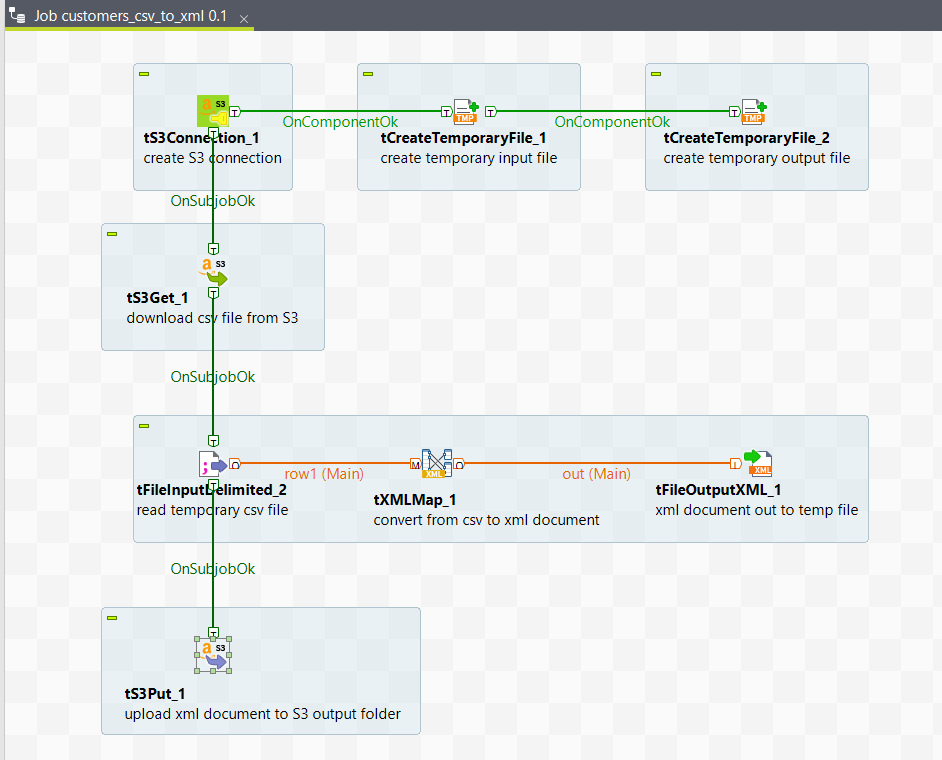The width and height of the screenshot is (942, 760).
Task: Click the 'download csv file from S3' label
Action: [212, 318]
